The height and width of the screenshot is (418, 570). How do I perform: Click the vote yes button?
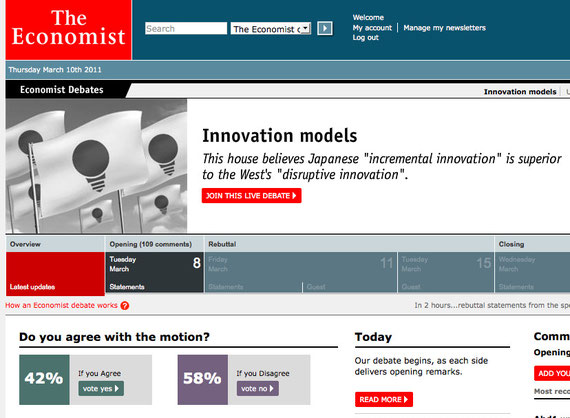[x=101, y=389]
